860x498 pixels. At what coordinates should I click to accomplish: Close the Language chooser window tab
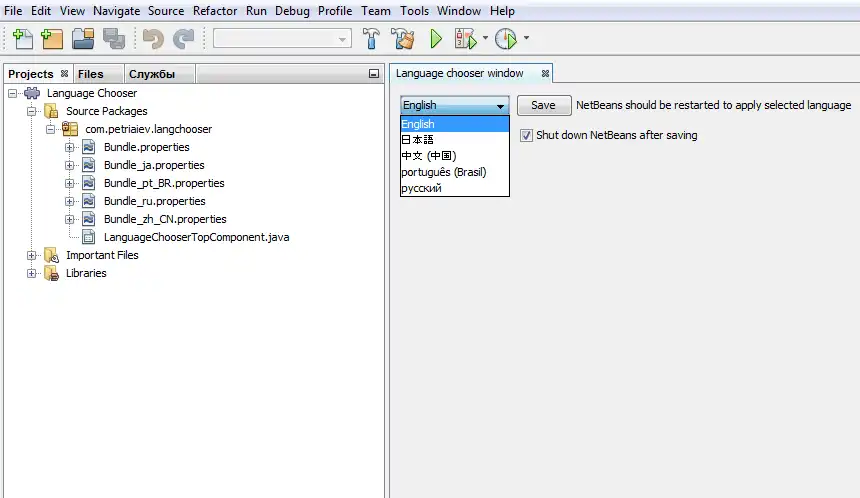pos(545,73)
